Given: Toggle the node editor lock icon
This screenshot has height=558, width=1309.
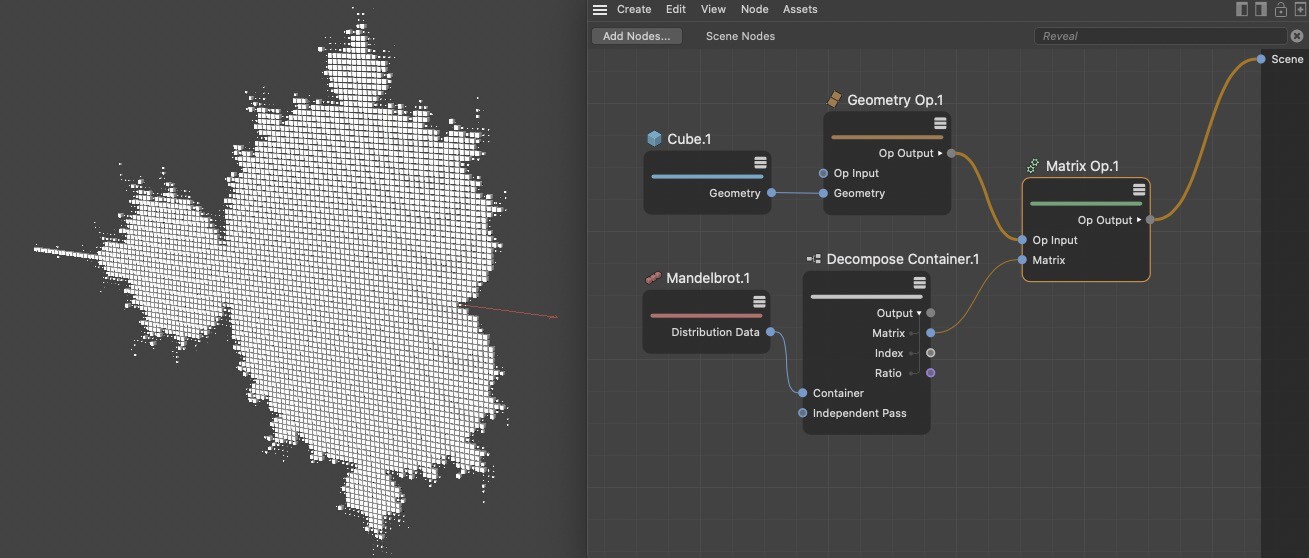Looking at the screenshot, I should [1280, 10].
